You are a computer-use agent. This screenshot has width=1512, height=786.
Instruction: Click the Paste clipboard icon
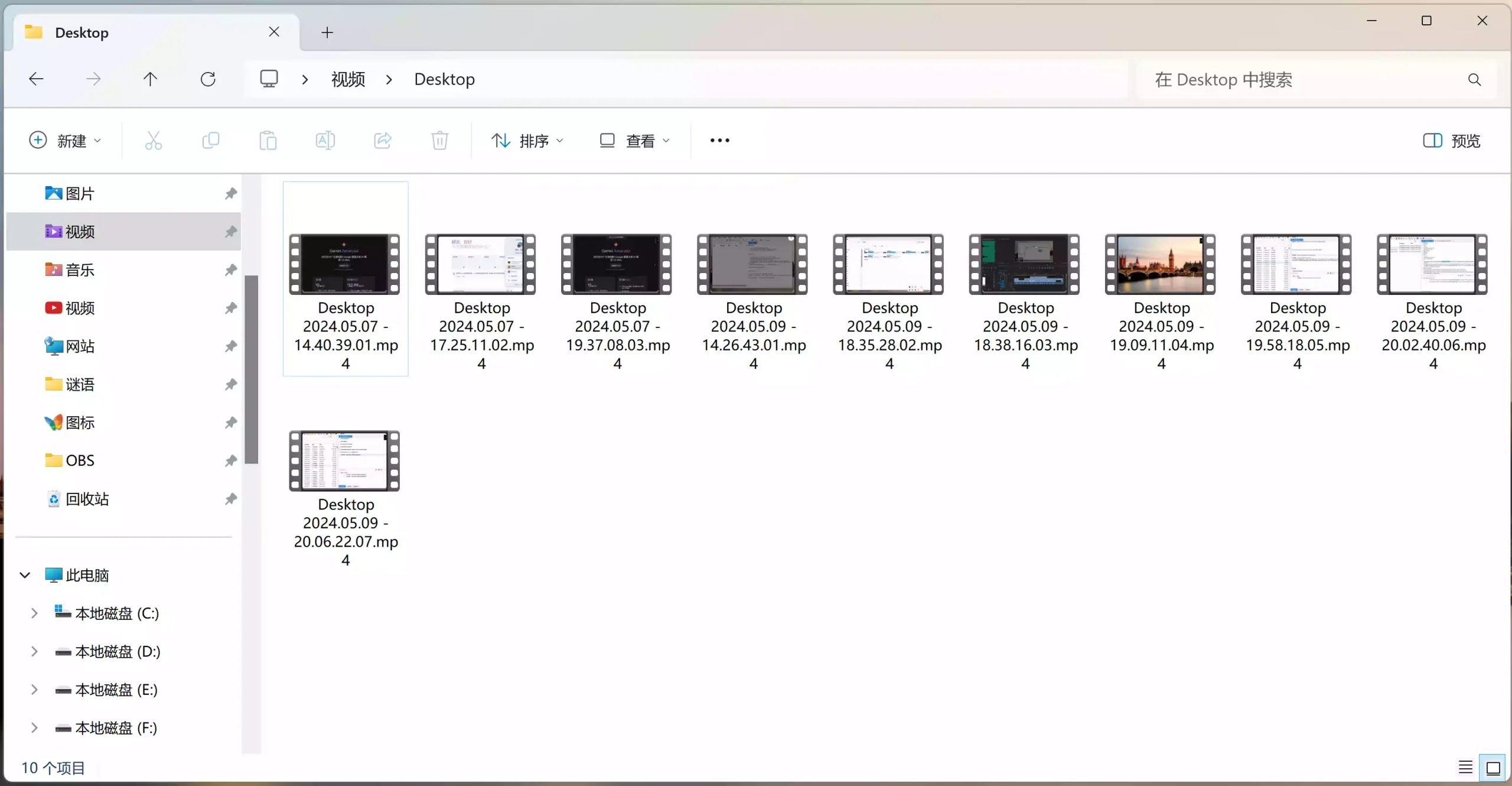[268, 141]
